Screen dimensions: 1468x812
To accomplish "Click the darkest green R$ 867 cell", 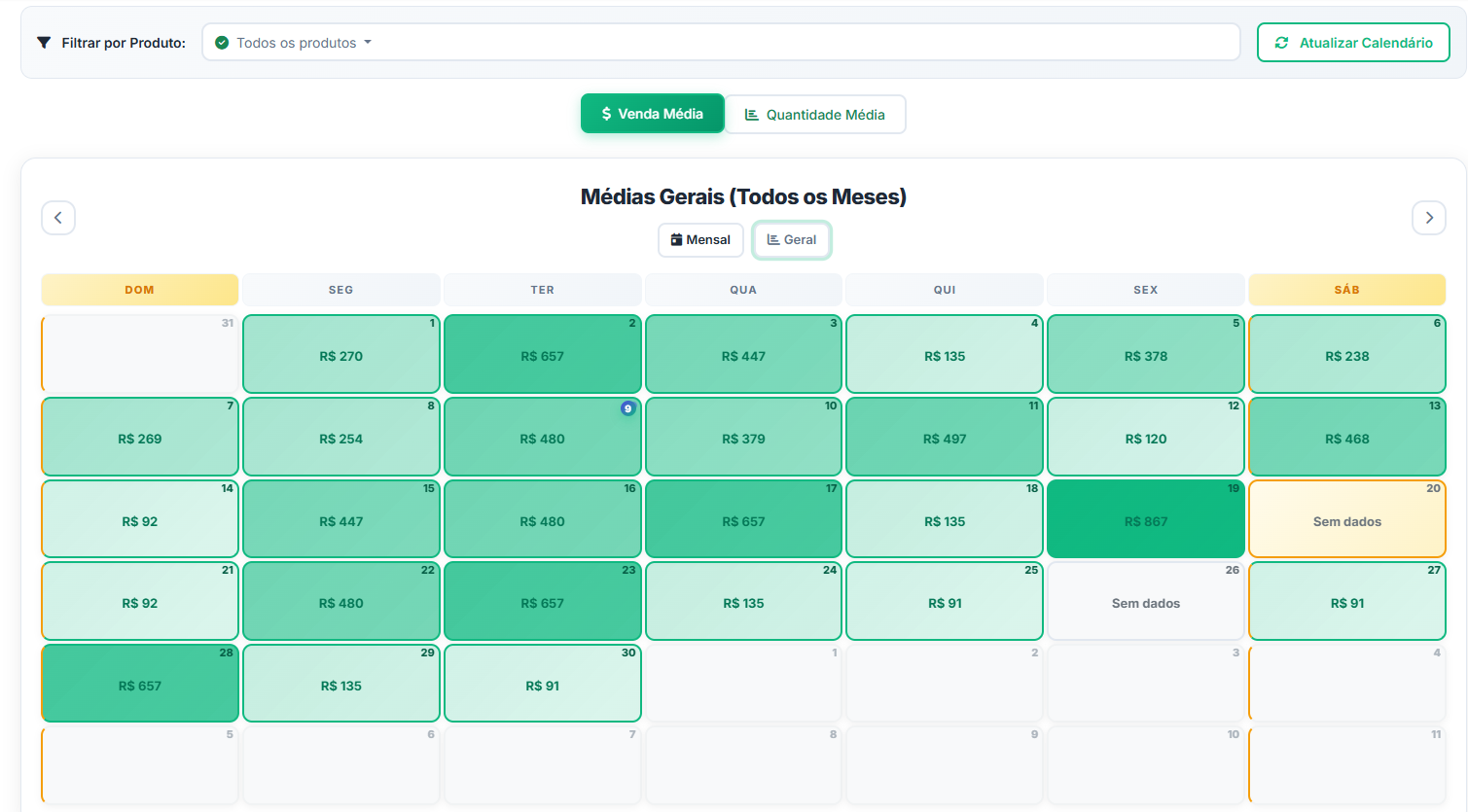I will point(1145,519).
